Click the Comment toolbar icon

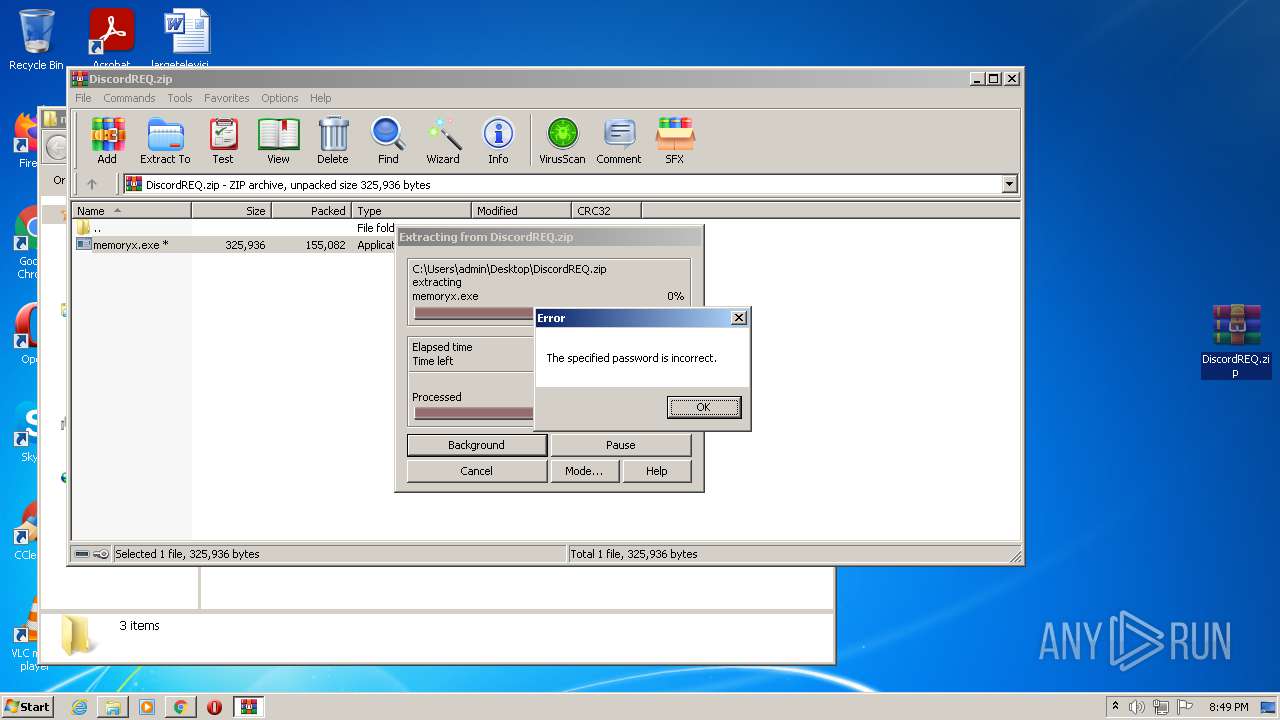point(619,141)
